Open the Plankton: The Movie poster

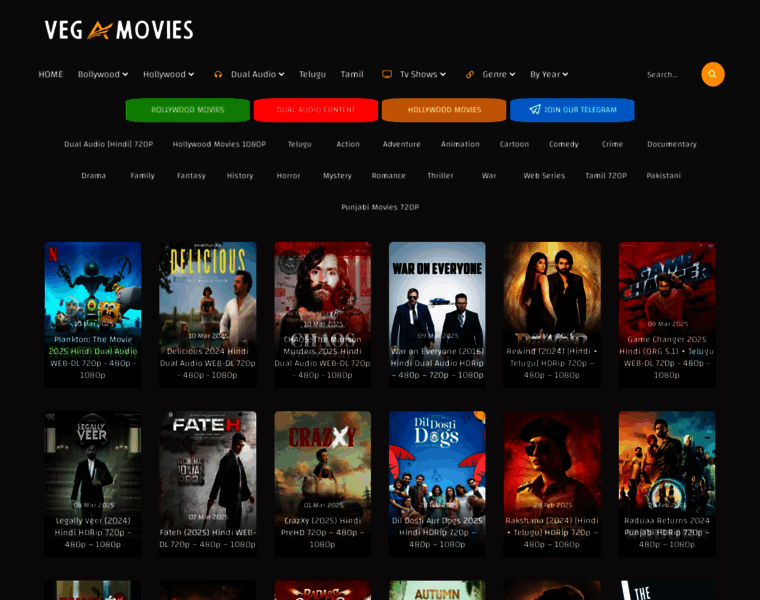93,315
